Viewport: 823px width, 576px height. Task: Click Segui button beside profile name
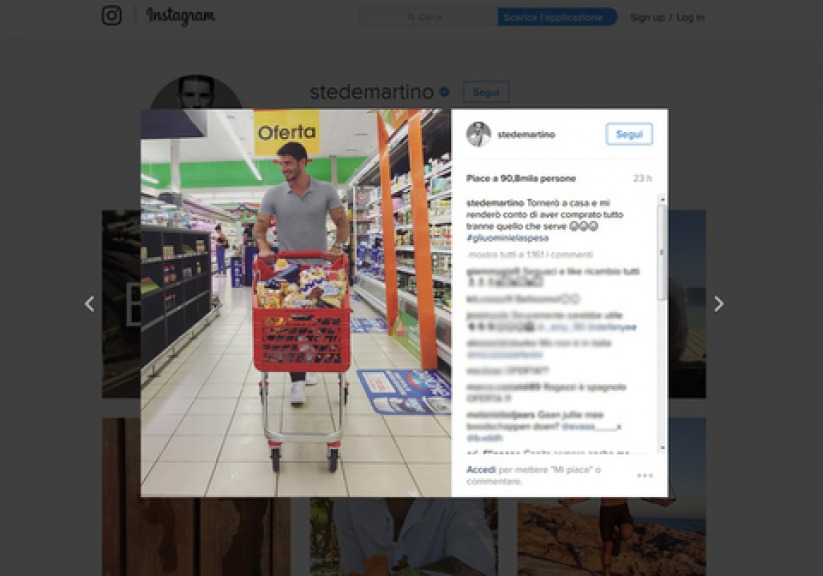[x=486, y=92]
